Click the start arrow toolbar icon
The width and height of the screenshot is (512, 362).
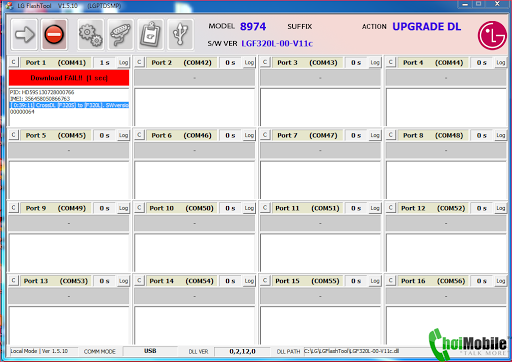tap(24, 34)
